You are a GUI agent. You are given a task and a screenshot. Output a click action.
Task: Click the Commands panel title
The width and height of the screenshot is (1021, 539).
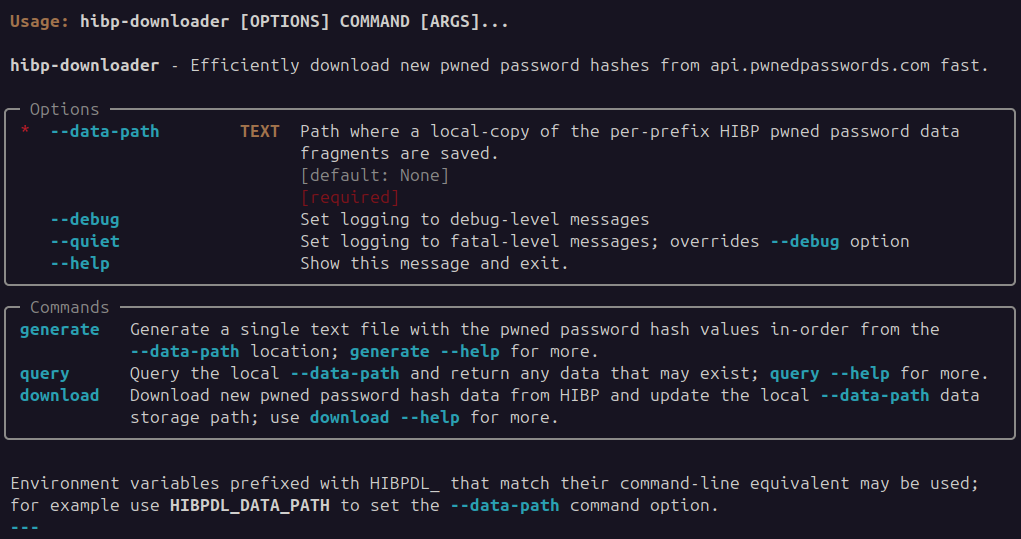pyautogui.click(x=70, y=307)
